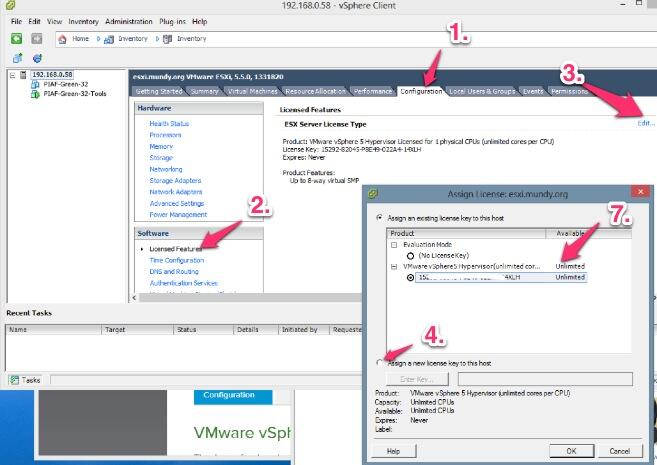
Task: Select Assign a new license key radio
Action: 380,363
